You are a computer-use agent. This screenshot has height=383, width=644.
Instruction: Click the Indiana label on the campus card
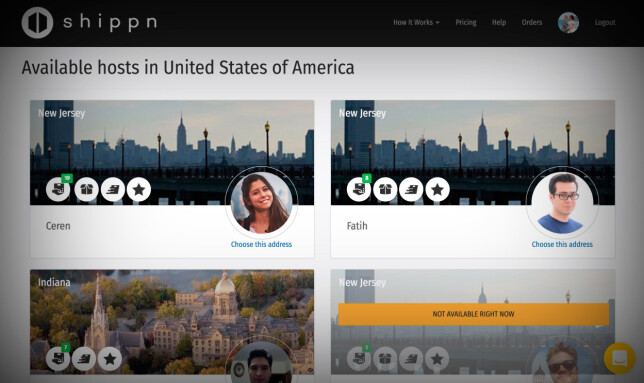(x=54, y=282)
